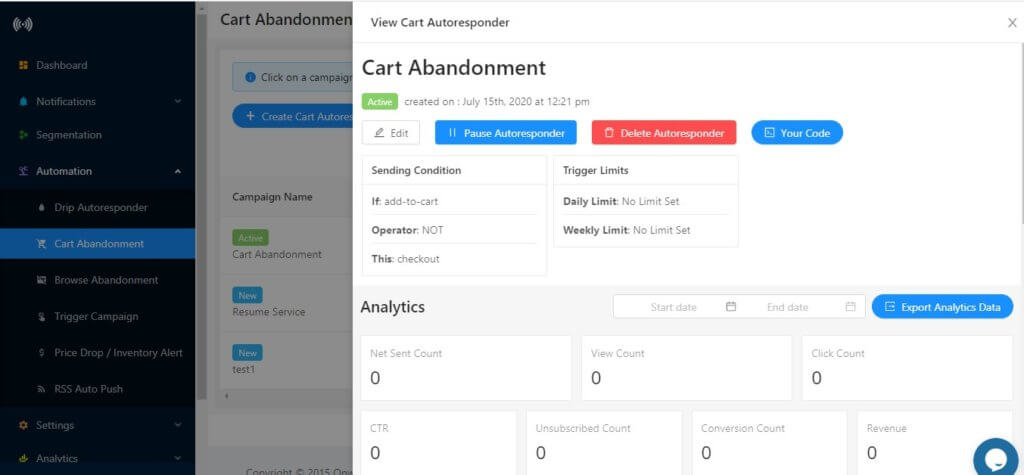Pause the Cart Abandonment autoresponder
1024x475 pixels.
505,133
